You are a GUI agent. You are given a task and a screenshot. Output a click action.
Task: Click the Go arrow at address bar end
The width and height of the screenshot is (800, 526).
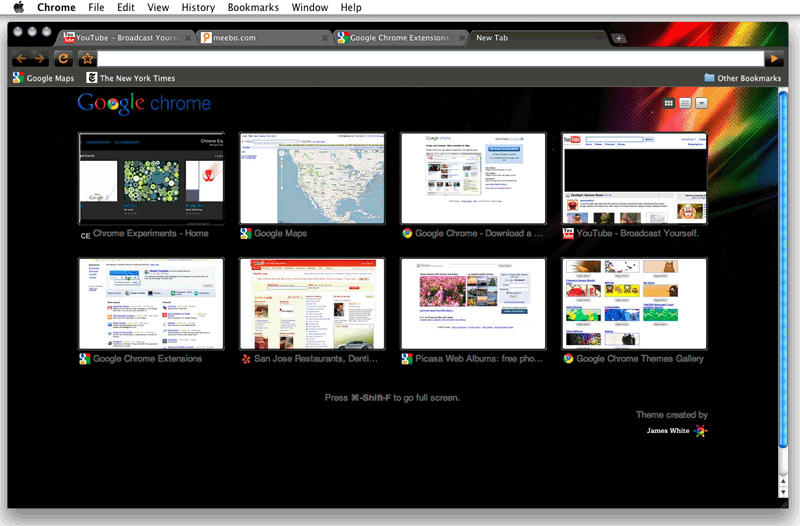click(x=774, y=59)
